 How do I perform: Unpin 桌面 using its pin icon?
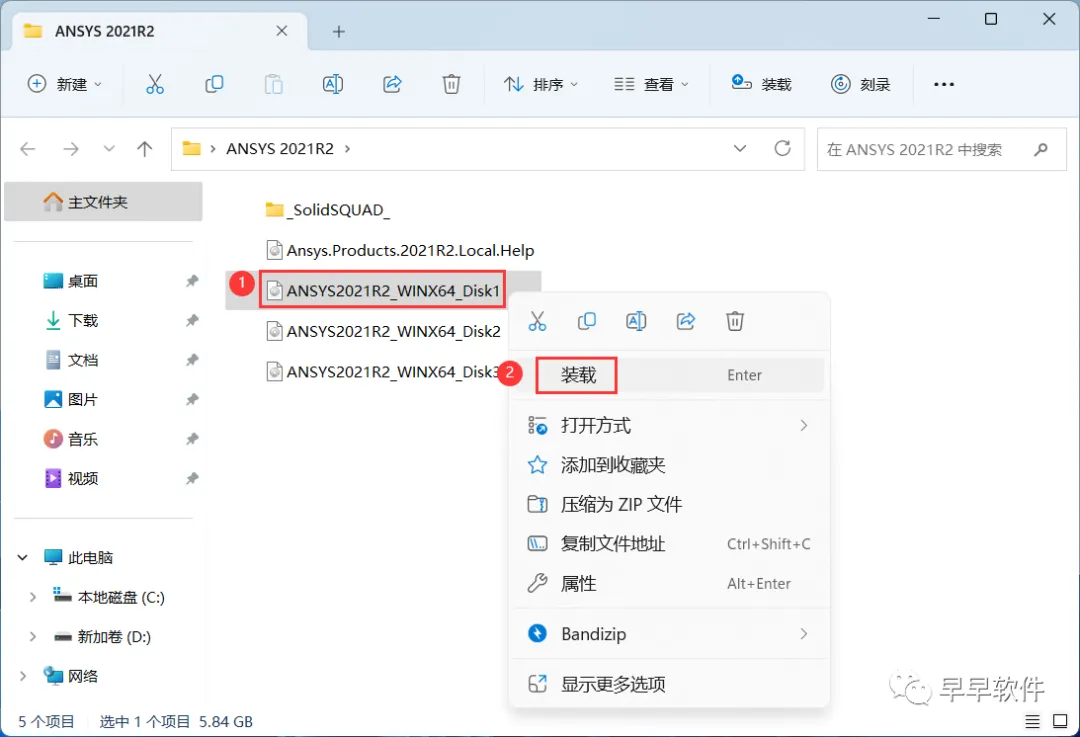coord(192,281)
